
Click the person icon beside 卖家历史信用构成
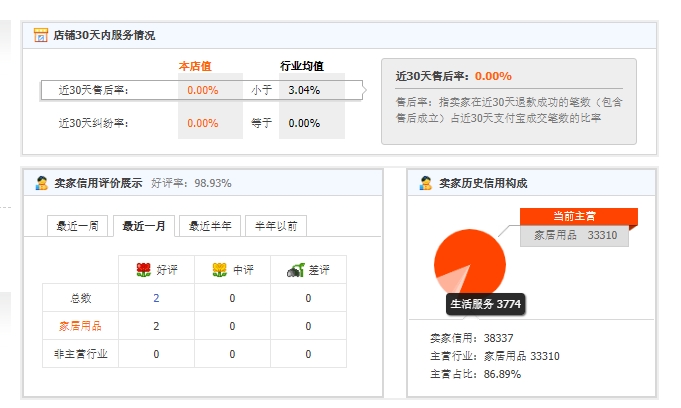click(x=425, y=183)
